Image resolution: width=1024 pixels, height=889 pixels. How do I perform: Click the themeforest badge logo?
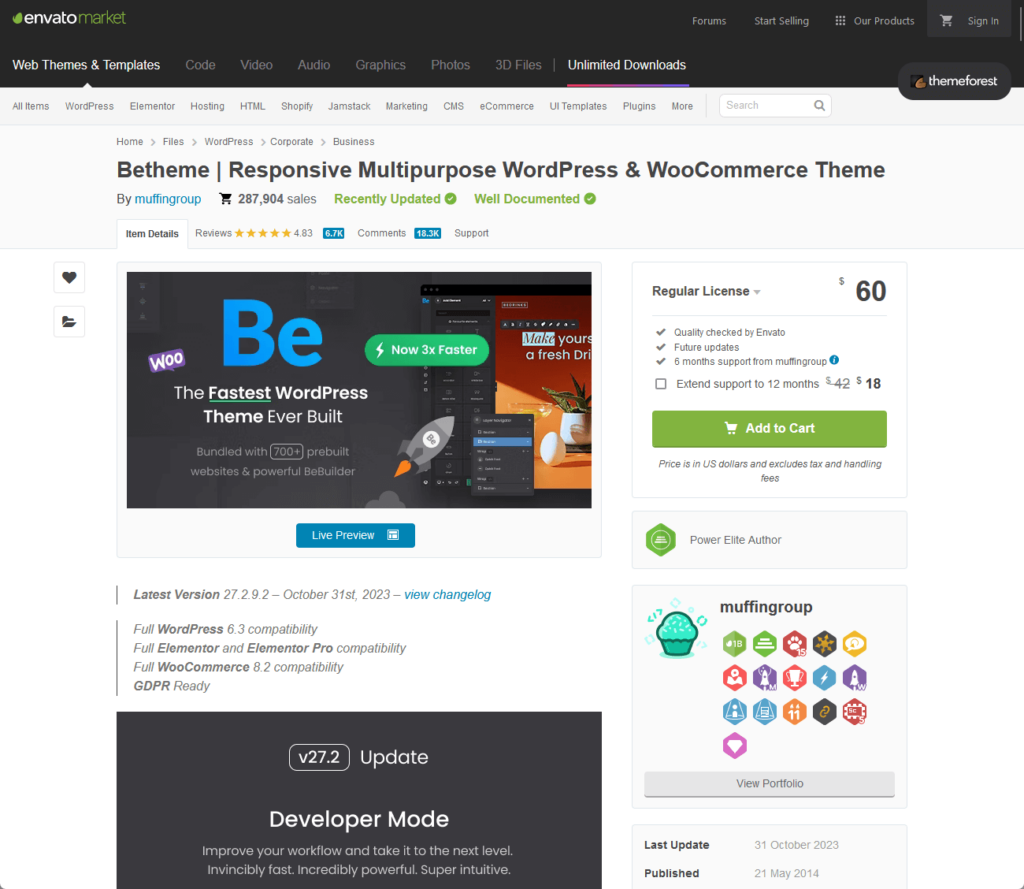[954, 81]
